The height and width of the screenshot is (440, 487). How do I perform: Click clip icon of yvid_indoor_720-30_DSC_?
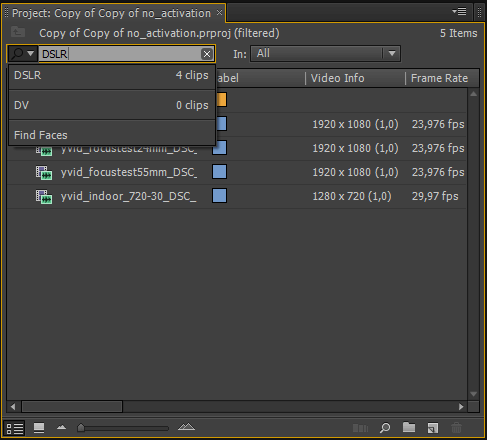(44, 197)
